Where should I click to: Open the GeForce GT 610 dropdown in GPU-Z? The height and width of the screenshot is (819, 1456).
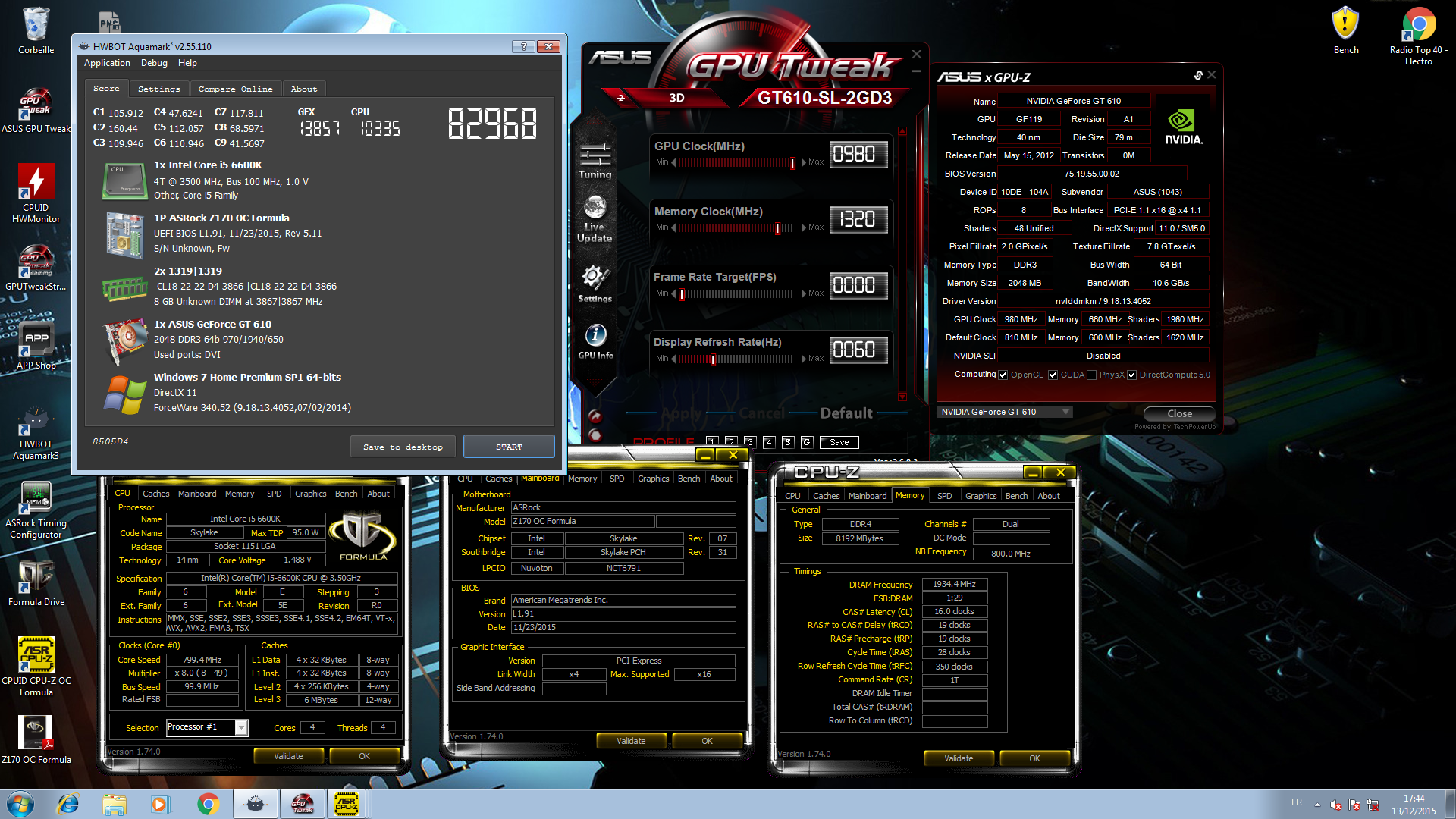pos(1004,412)
